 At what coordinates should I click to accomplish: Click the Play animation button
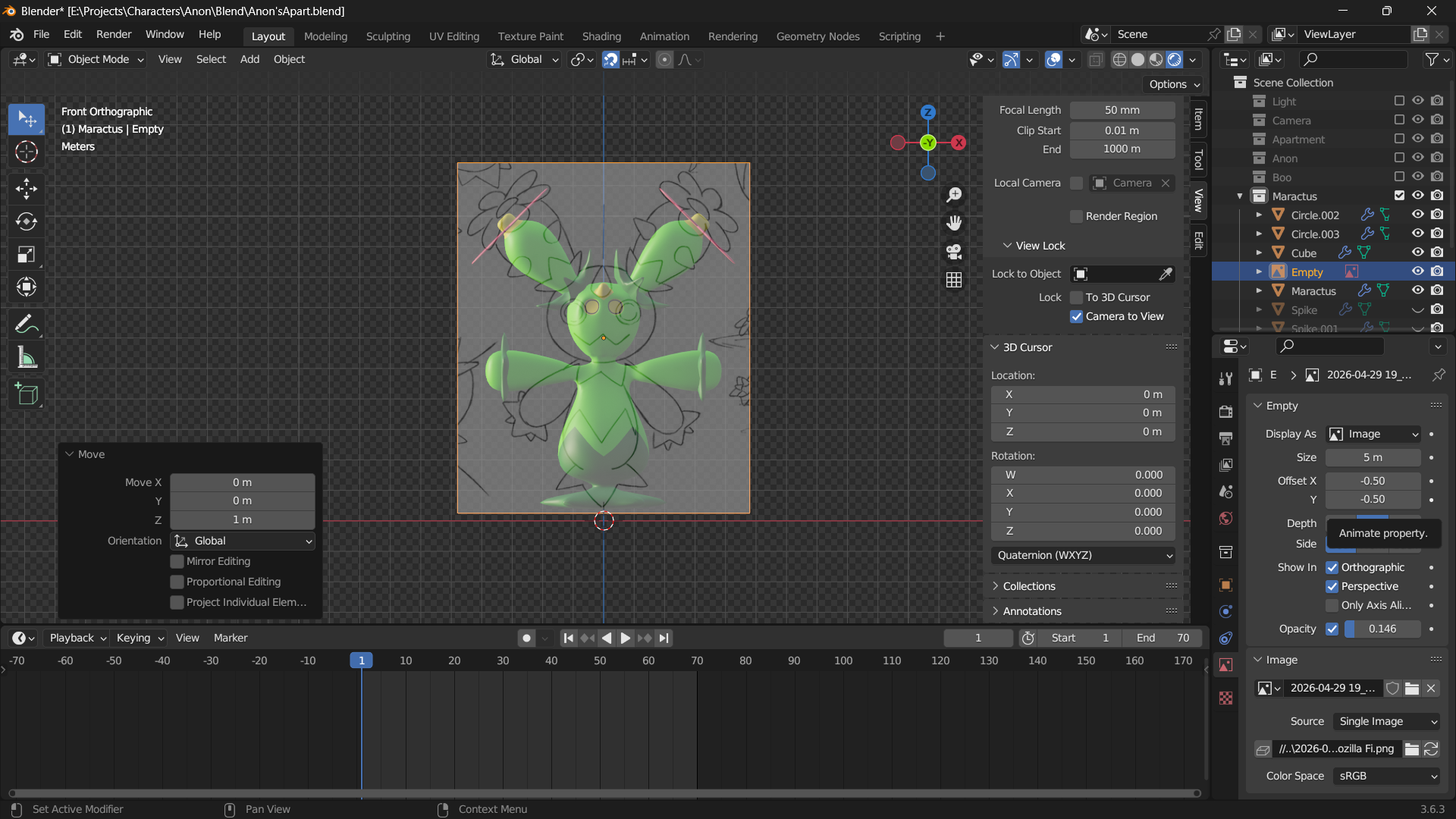[625, 638]
